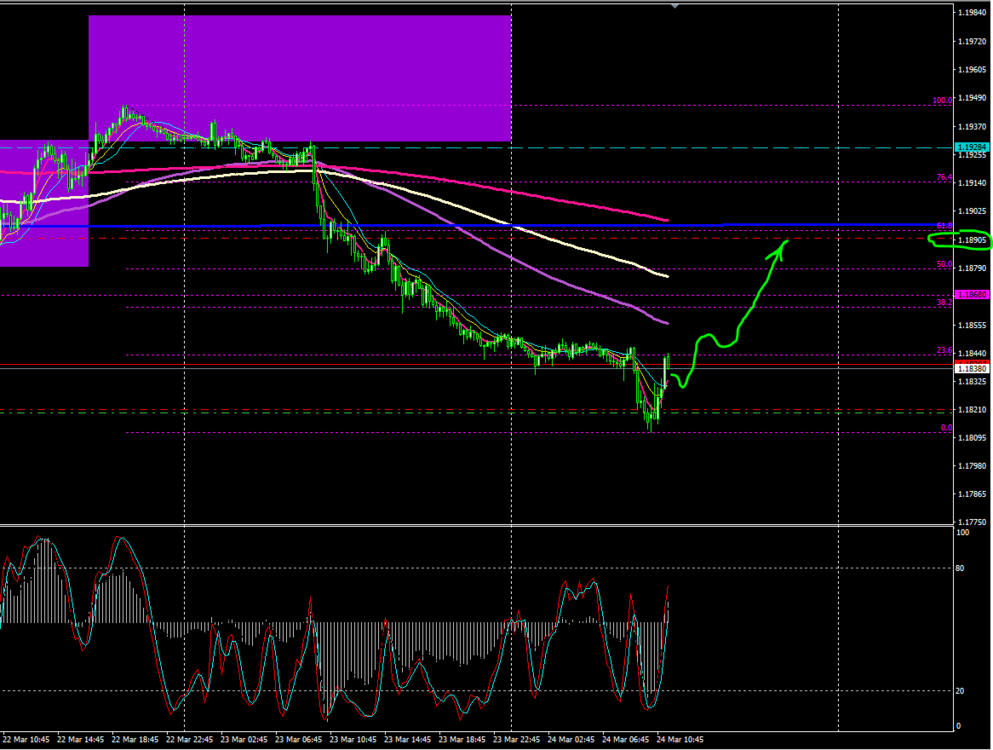
Task: Click the 22 Mar 10:45 time label
Action: [x=26, y=739]
